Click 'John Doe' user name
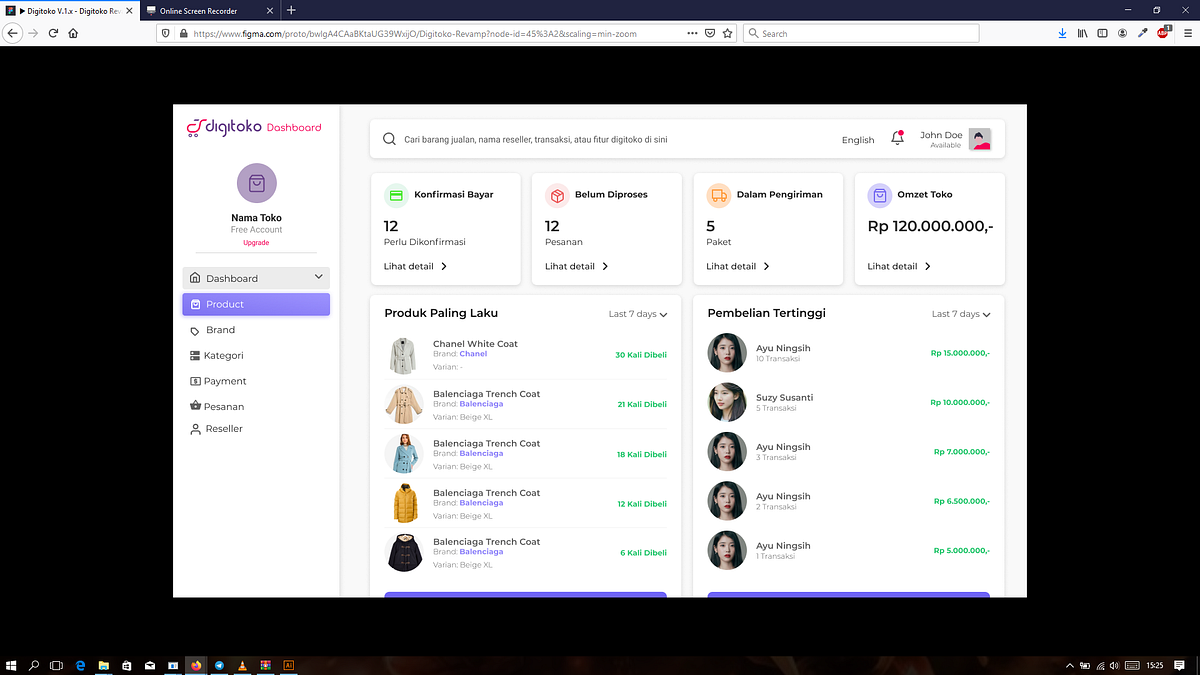The image size is (1200, 675). [941, 135]
